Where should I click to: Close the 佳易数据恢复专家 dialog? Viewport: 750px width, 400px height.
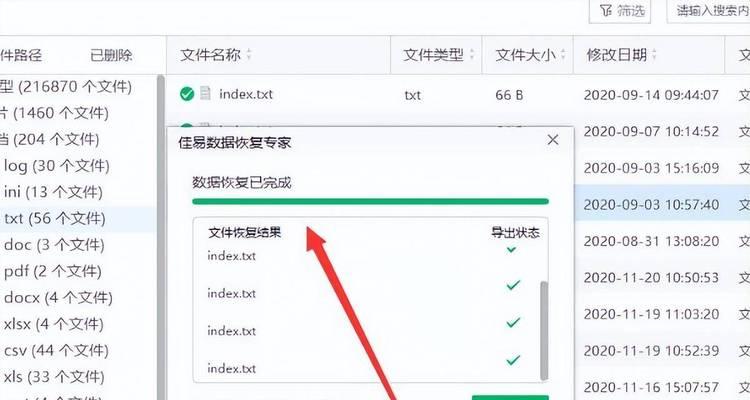(x=553, y=140)
